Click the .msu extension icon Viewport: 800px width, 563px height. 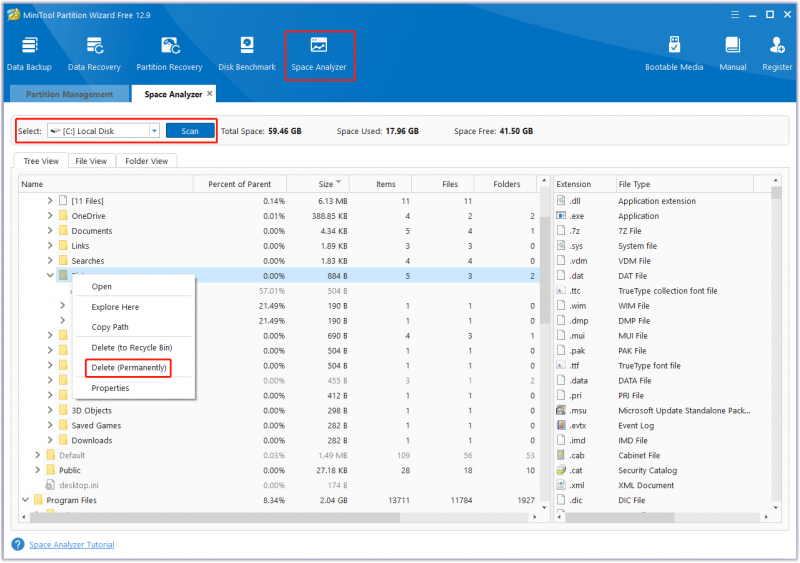point(561,410)
